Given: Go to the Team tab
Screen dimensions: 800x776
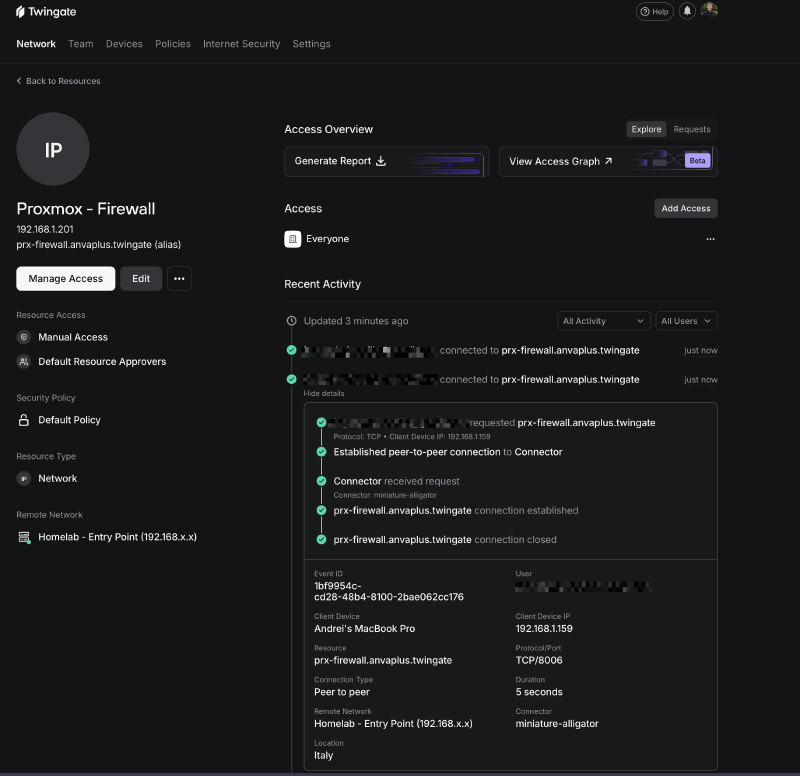Looking at the screenshot, I should click(x=81, y=44).
